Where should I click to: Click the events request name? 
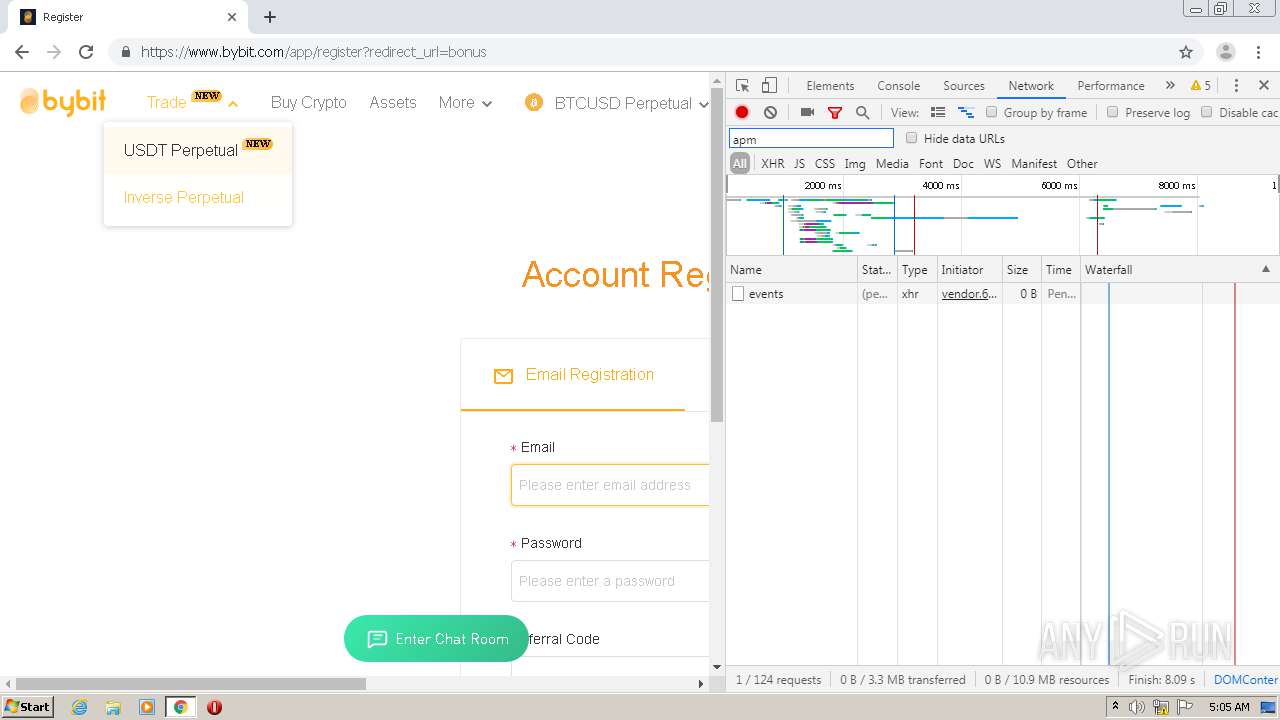[766, 294]
